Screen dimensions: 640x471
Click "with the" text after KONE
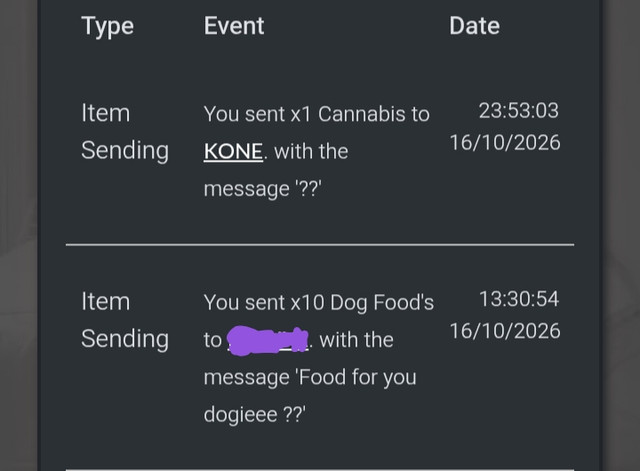311,151
